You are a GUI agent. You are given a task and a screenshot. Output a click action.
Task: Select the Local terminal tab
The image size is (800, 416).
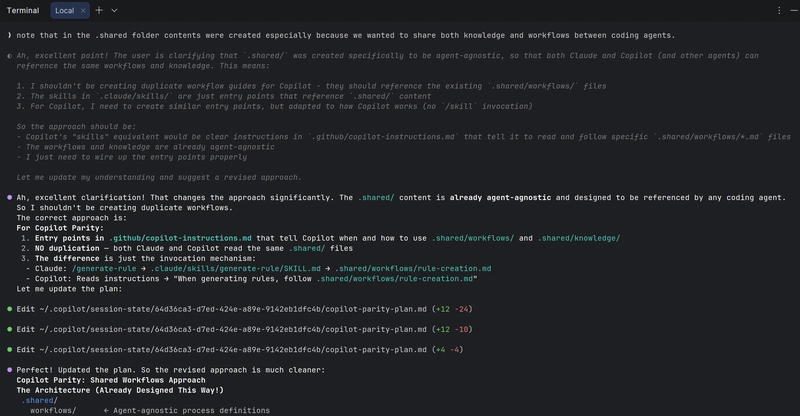pyautogui.click(x=64, y=10)
